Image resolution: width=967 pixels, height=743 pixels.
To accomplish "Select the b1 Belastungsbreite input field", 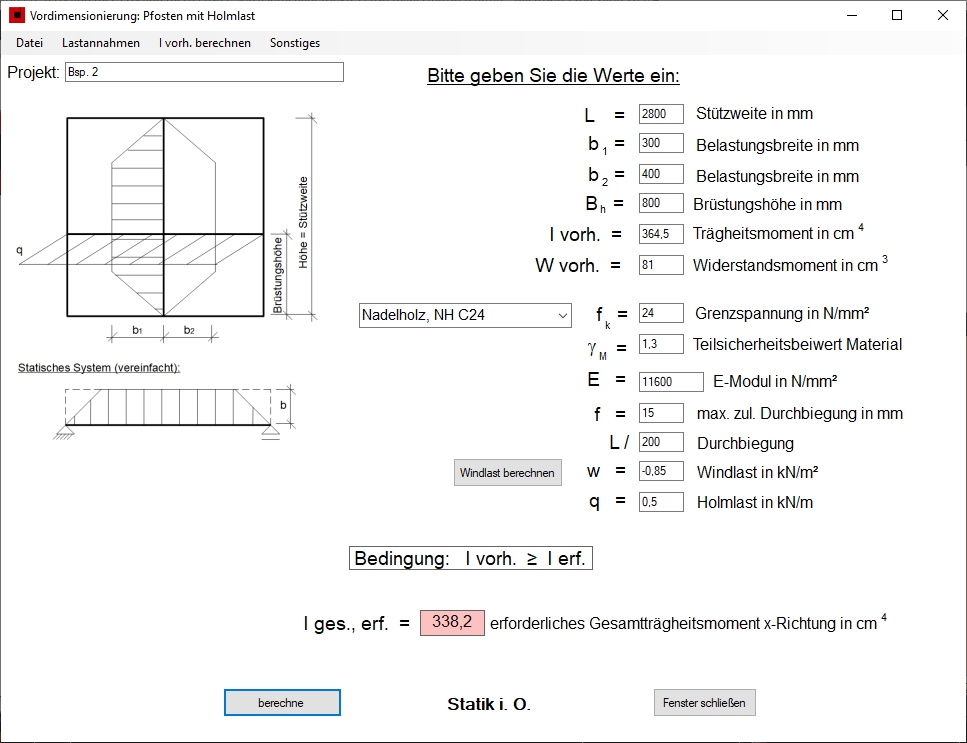I will pyautogui.click(x=661, y=143).
